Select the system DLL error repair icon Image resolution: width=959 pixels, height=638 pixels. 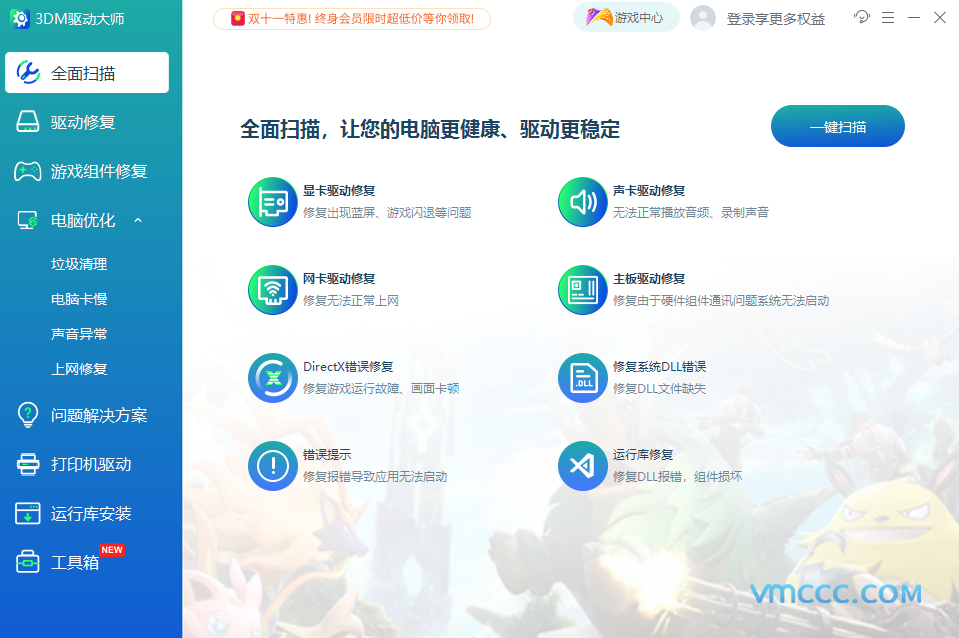[x=583, y=378]
